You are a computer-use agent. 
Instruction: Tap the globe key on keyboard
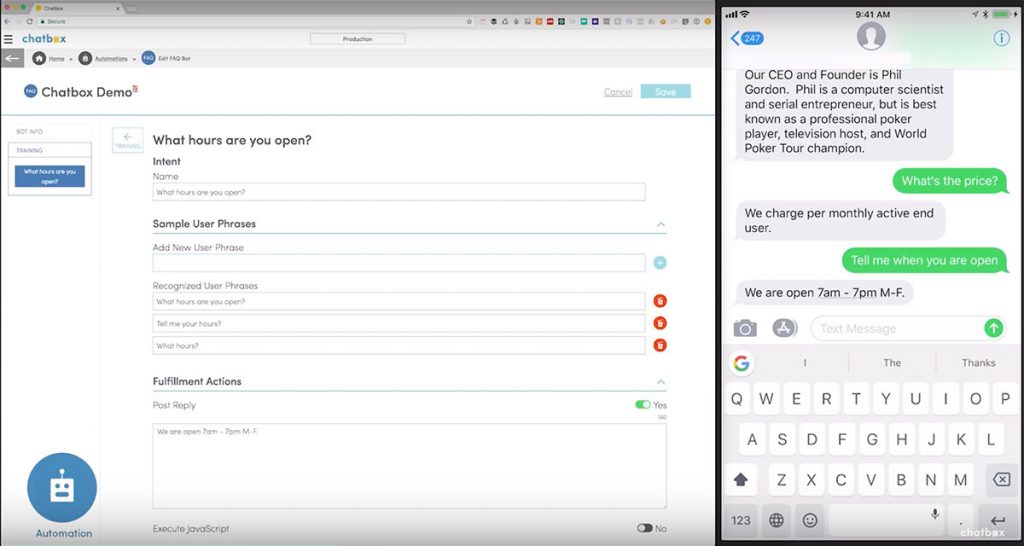776,521
